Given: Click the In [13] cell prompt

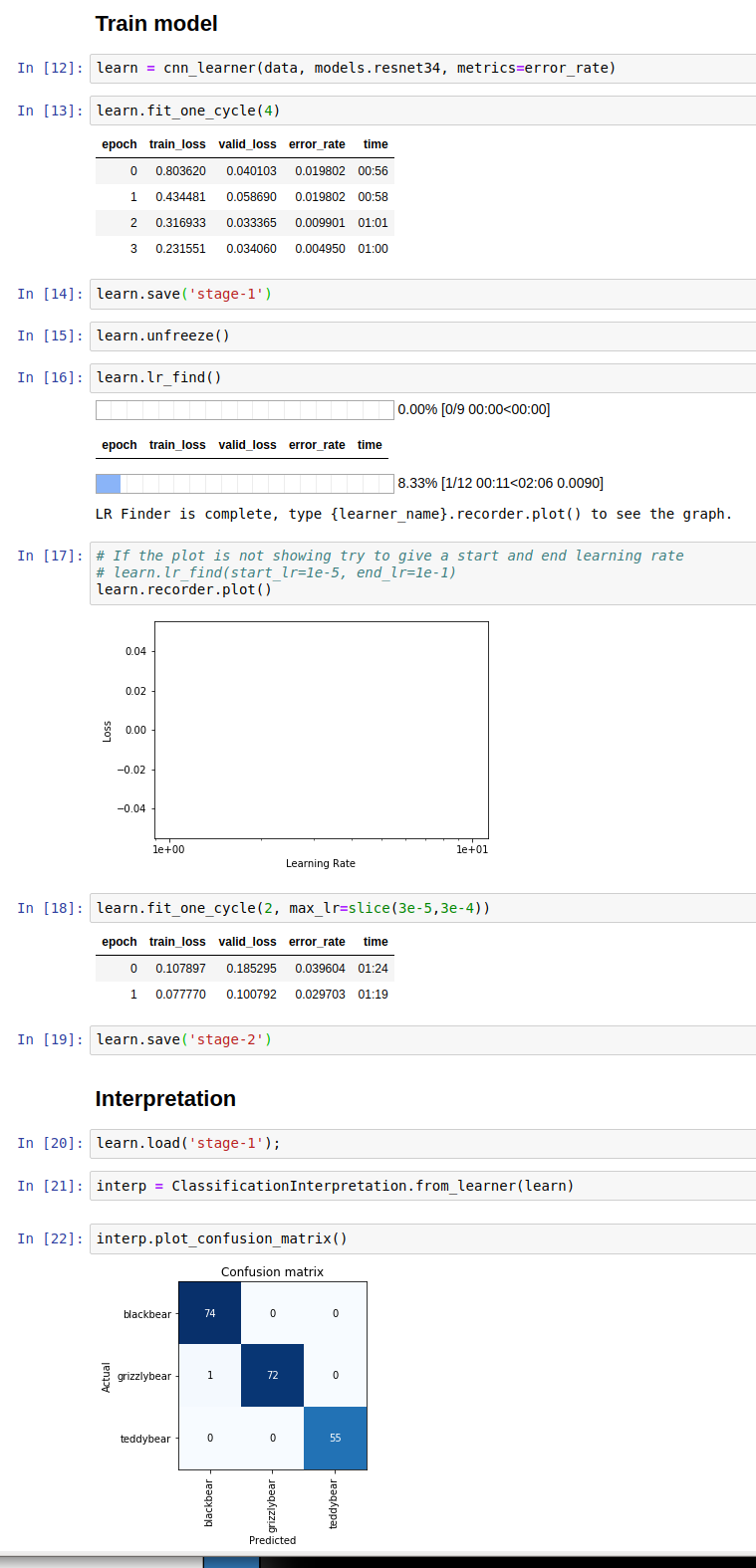Looking at the screenshot, I should [50, 111].
